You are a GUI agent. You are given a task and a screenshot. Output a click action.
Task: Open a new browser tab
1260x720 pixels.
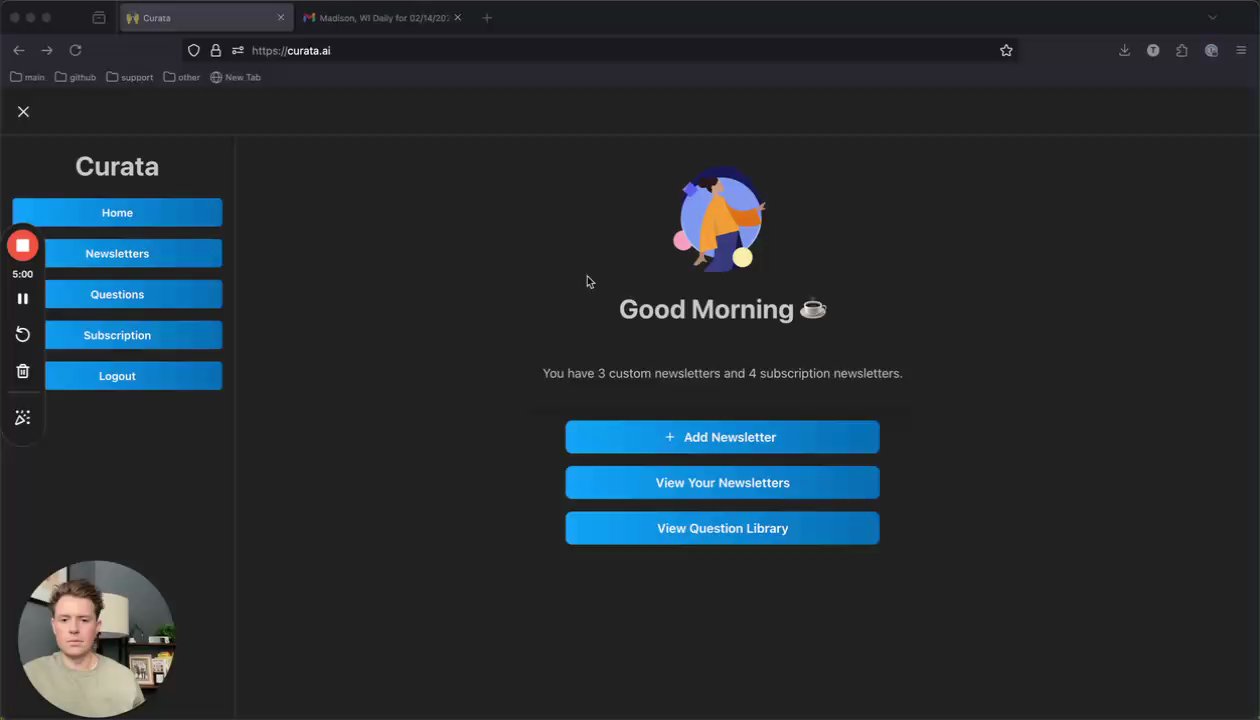tap(487, 18)
